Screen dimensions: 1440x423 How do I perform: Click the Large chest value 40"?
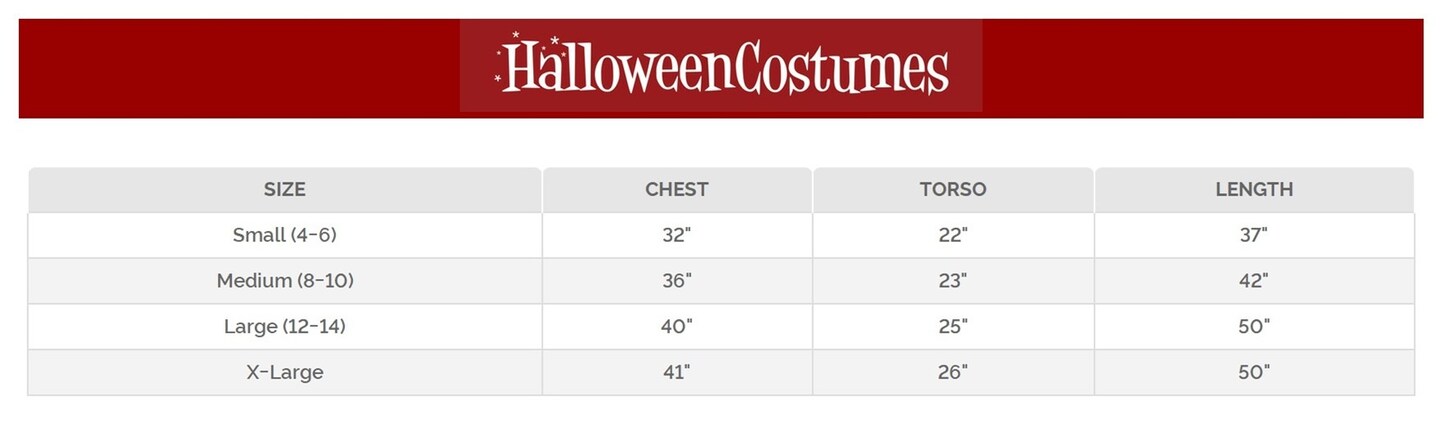pos(677,326)
